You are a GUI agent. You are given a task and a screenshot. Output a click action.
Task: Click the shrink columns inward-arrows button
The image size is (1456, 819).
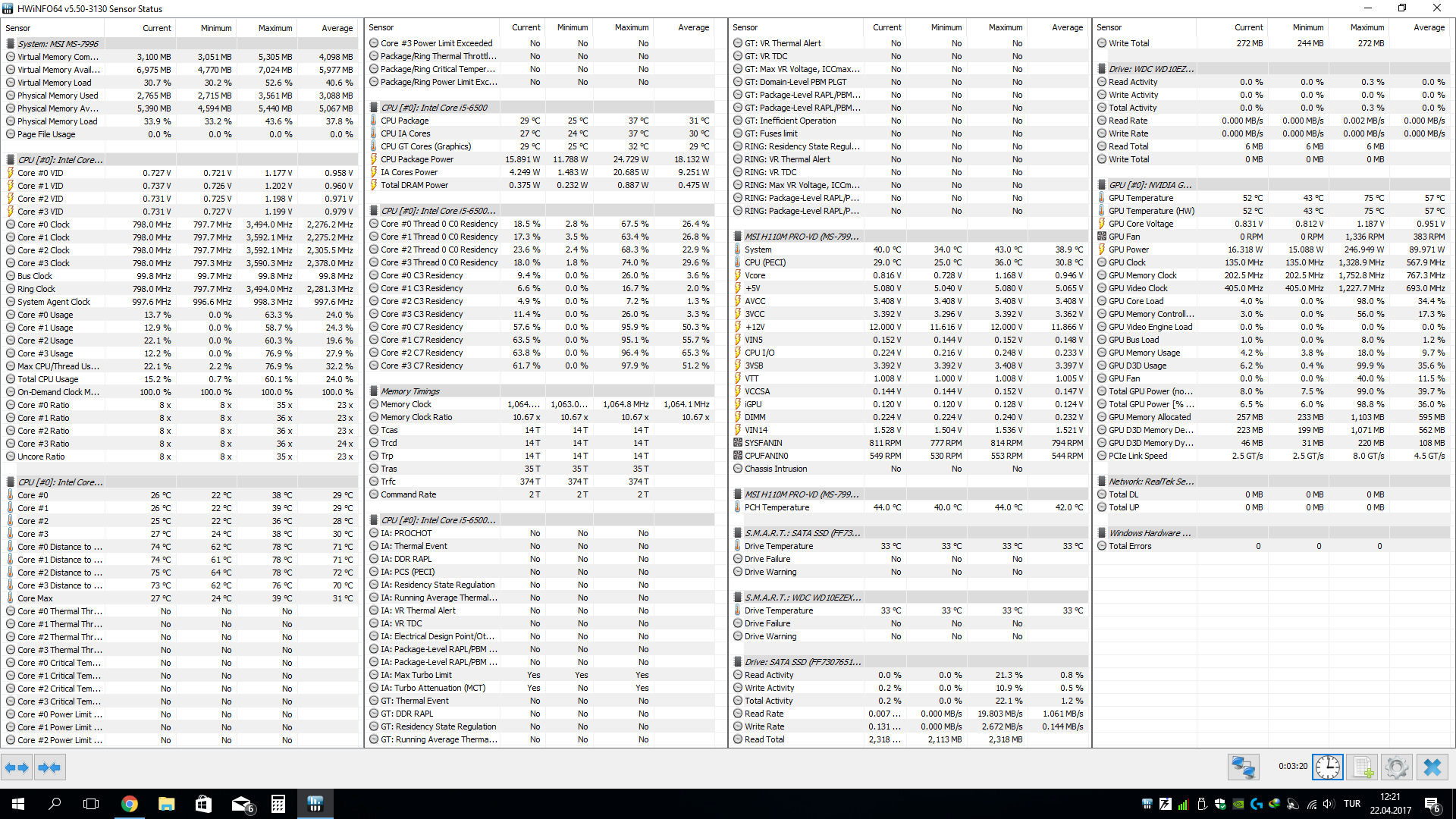point(49,767)
